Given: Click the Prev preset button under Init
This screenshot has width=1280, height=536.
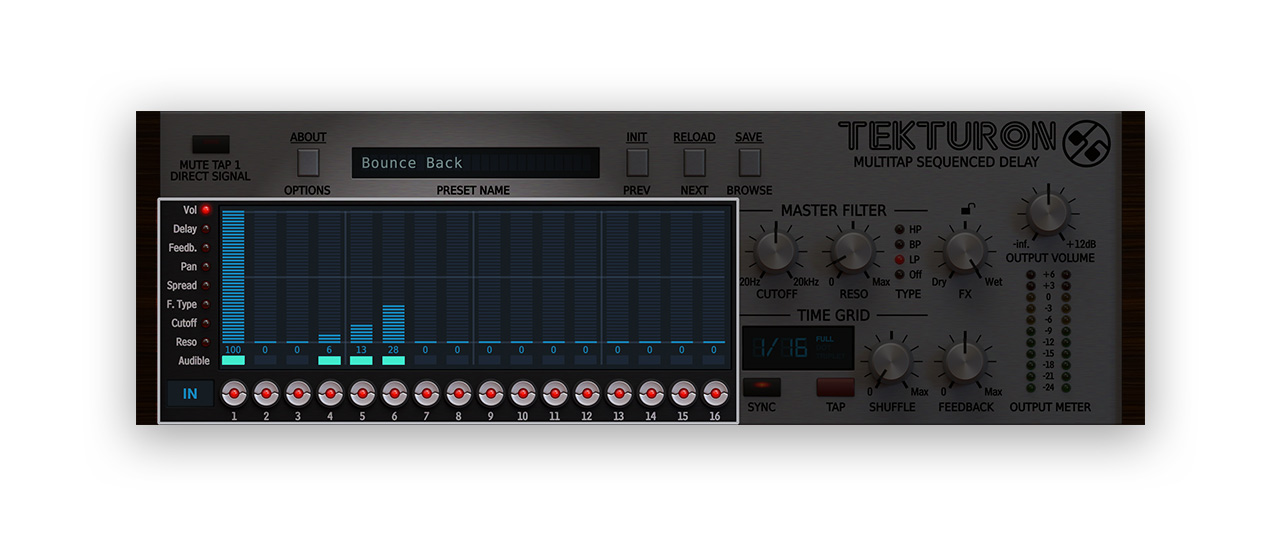Looking at the screenshot, I should tap(637, 162).
